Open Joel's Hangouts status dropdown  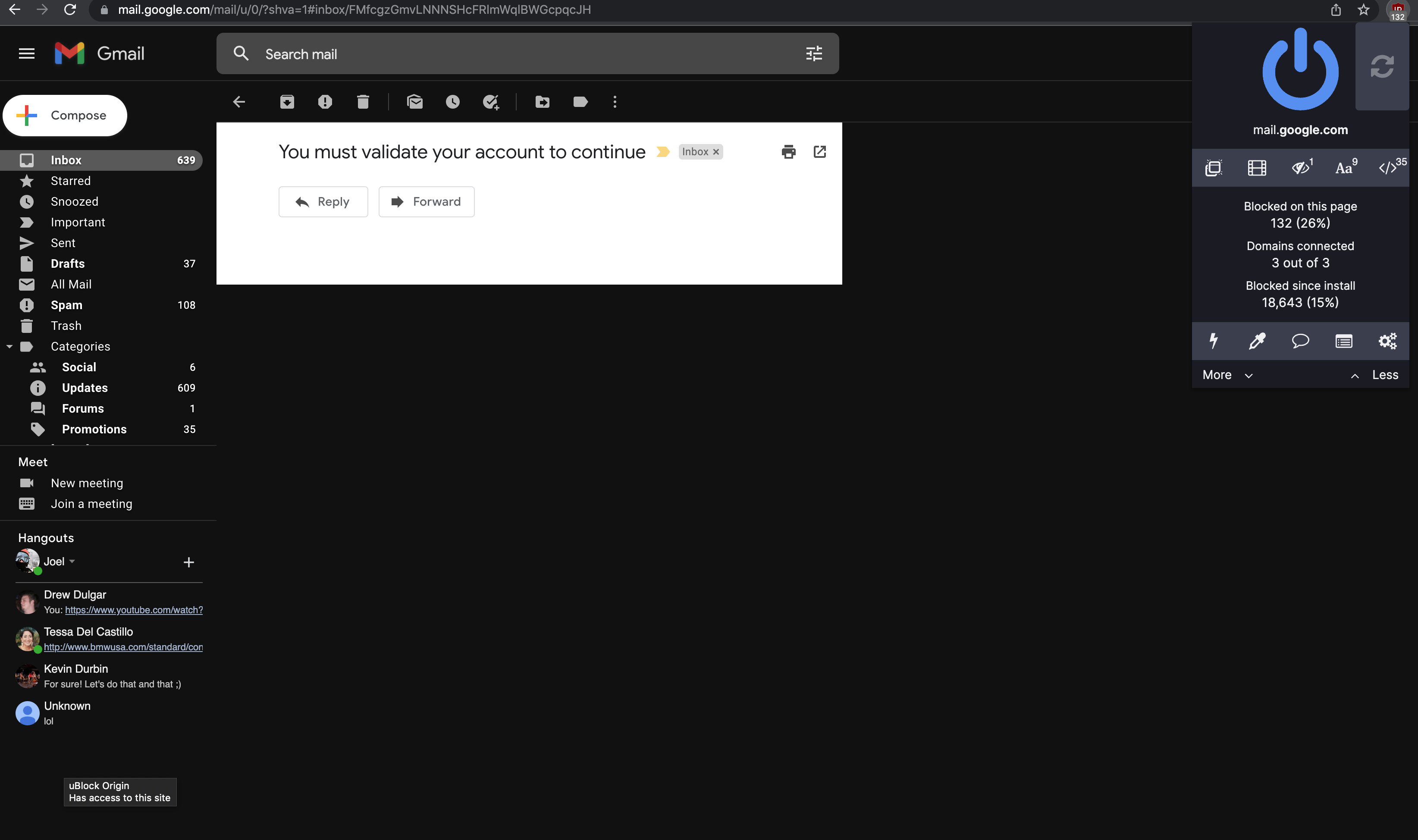[x=72, y=561]
